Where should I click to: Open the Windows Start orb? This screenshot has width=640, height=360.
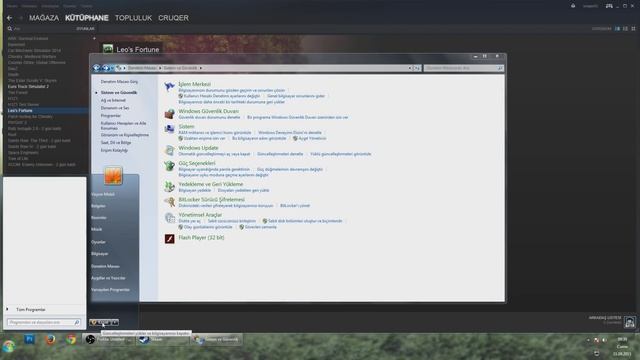coord(9,346)
